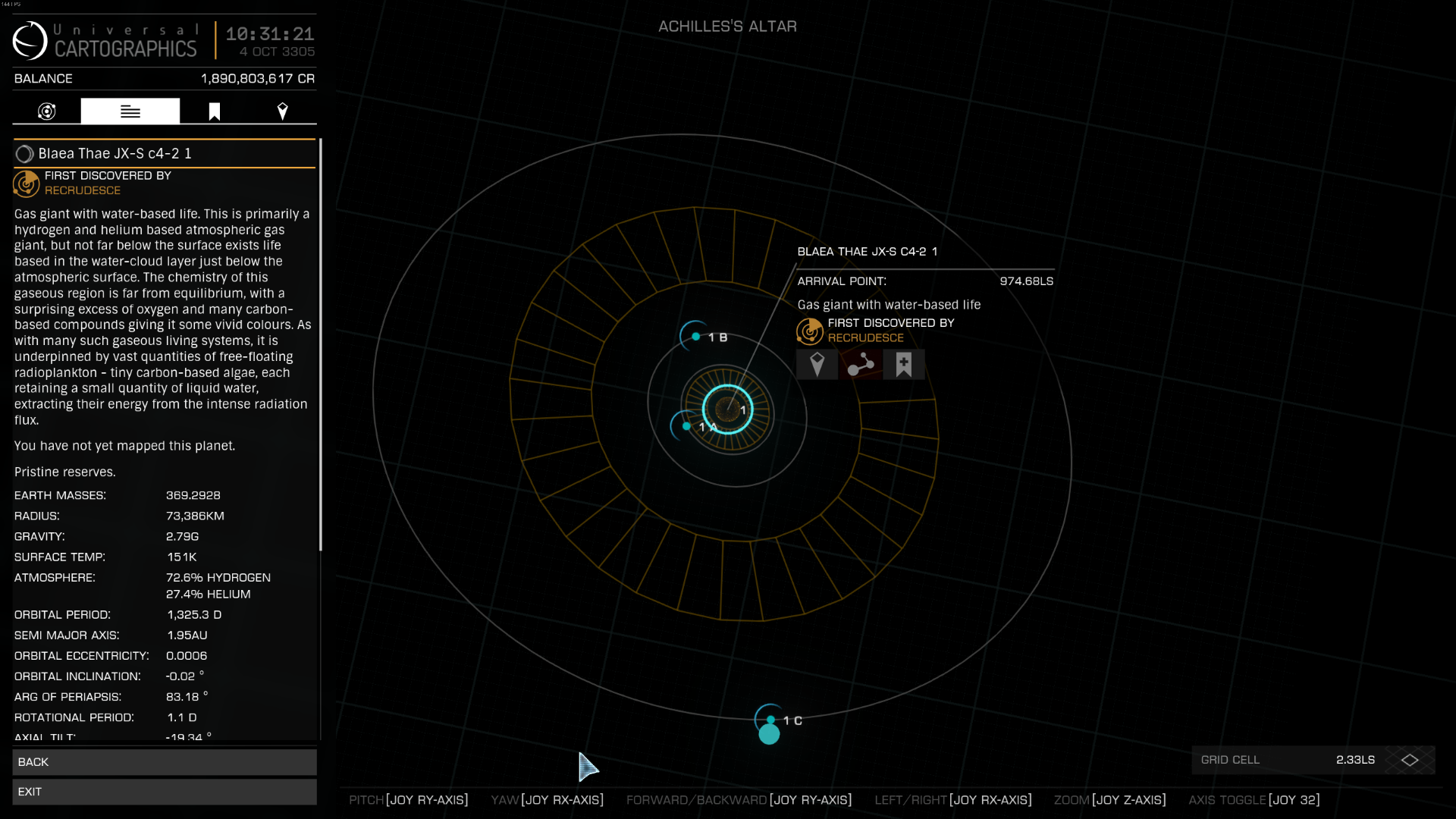Screen dimensions: 1456x819
Task: Open the map pin locations tab
Action: click(282, 111)
